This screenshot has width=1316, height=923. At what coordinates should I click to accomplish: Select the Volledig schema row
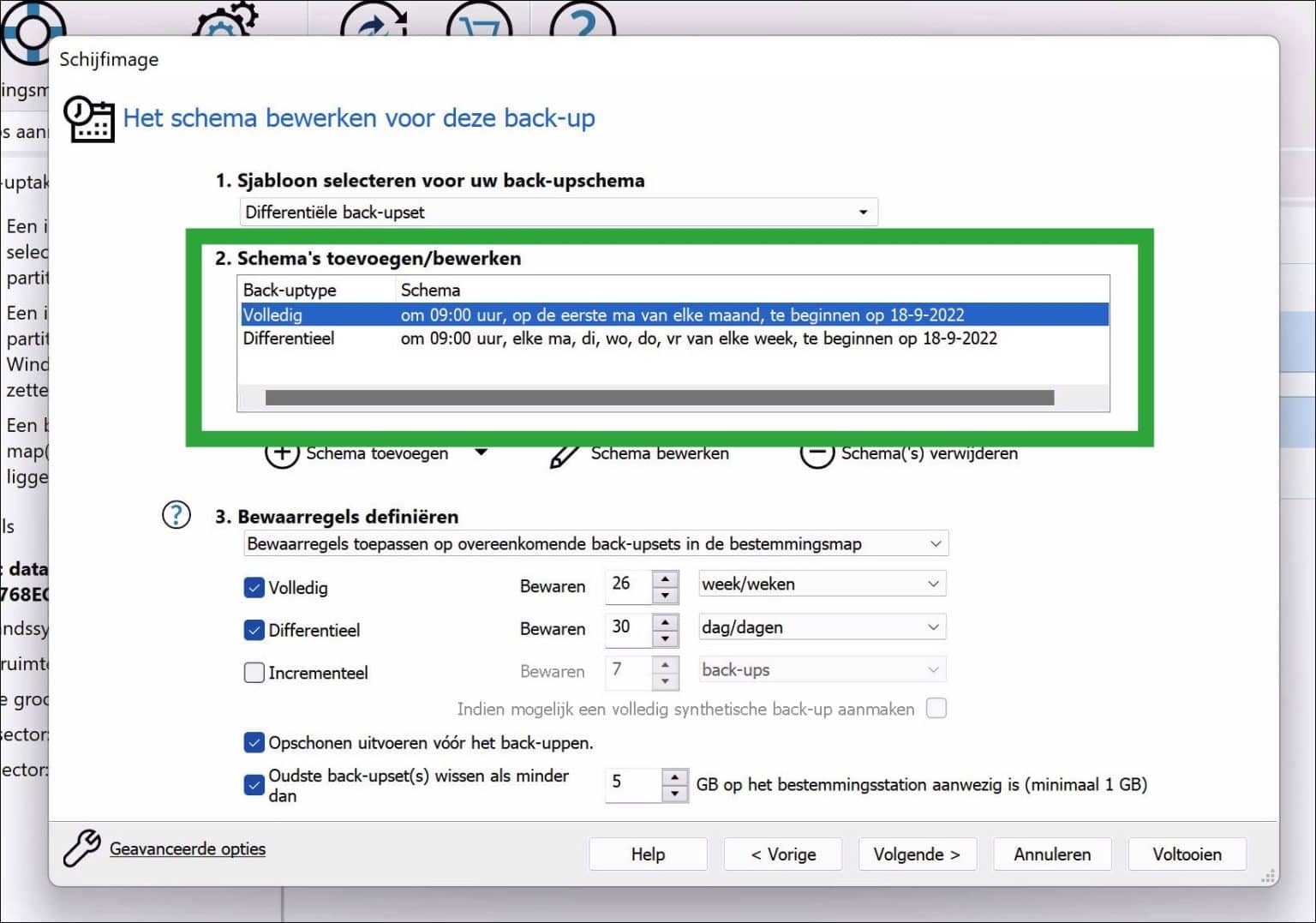673,315
